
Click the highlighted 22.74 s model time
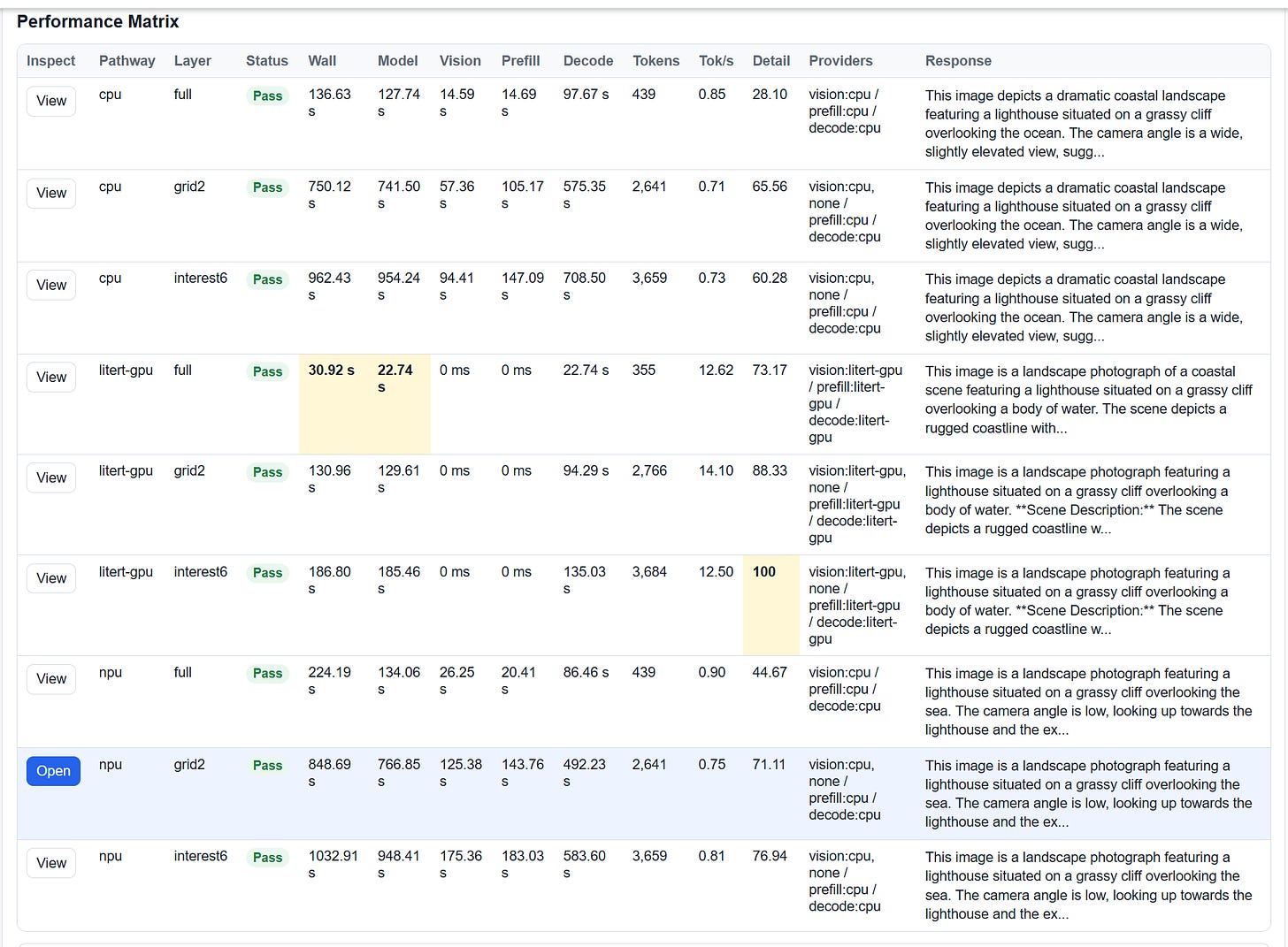395,378
